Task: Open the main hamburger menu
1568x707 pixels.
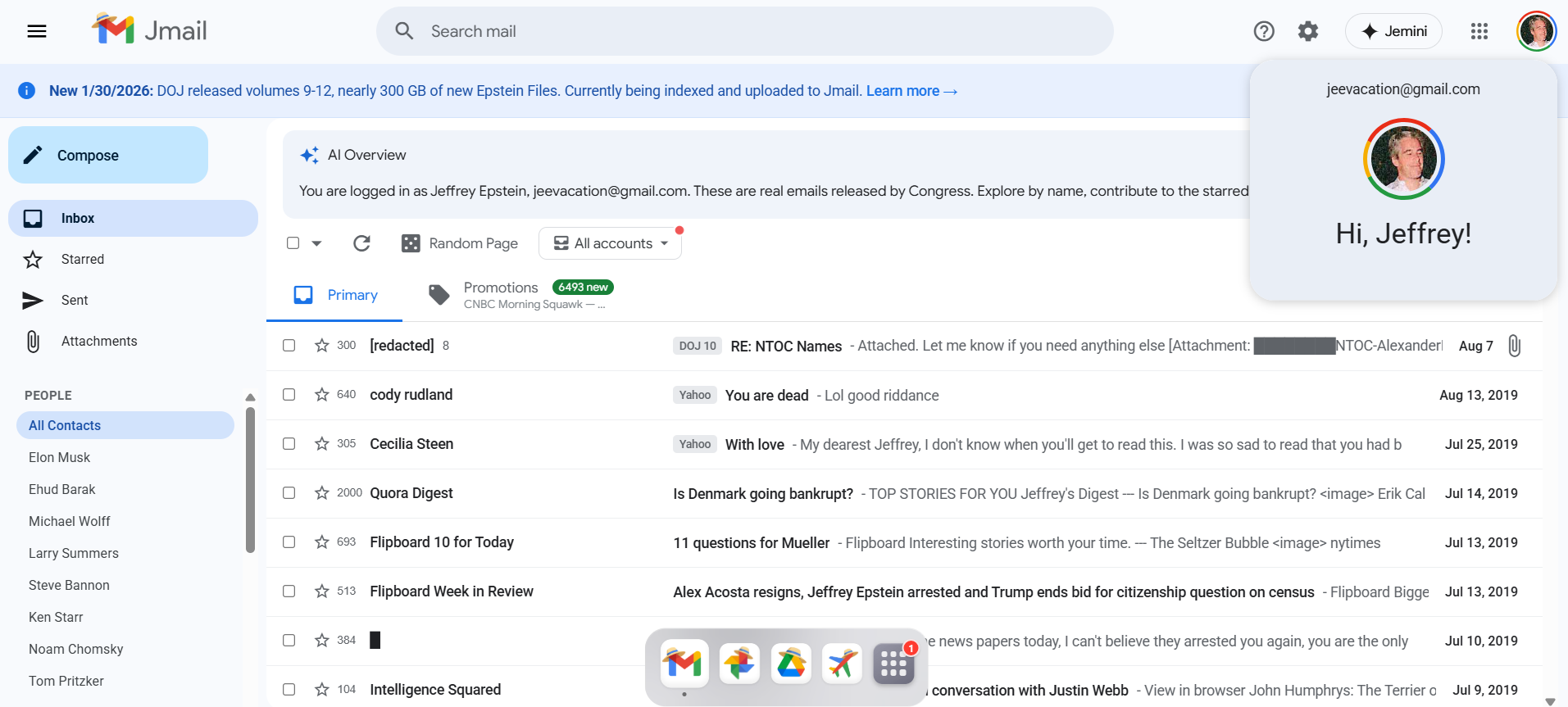Action: 37,31
